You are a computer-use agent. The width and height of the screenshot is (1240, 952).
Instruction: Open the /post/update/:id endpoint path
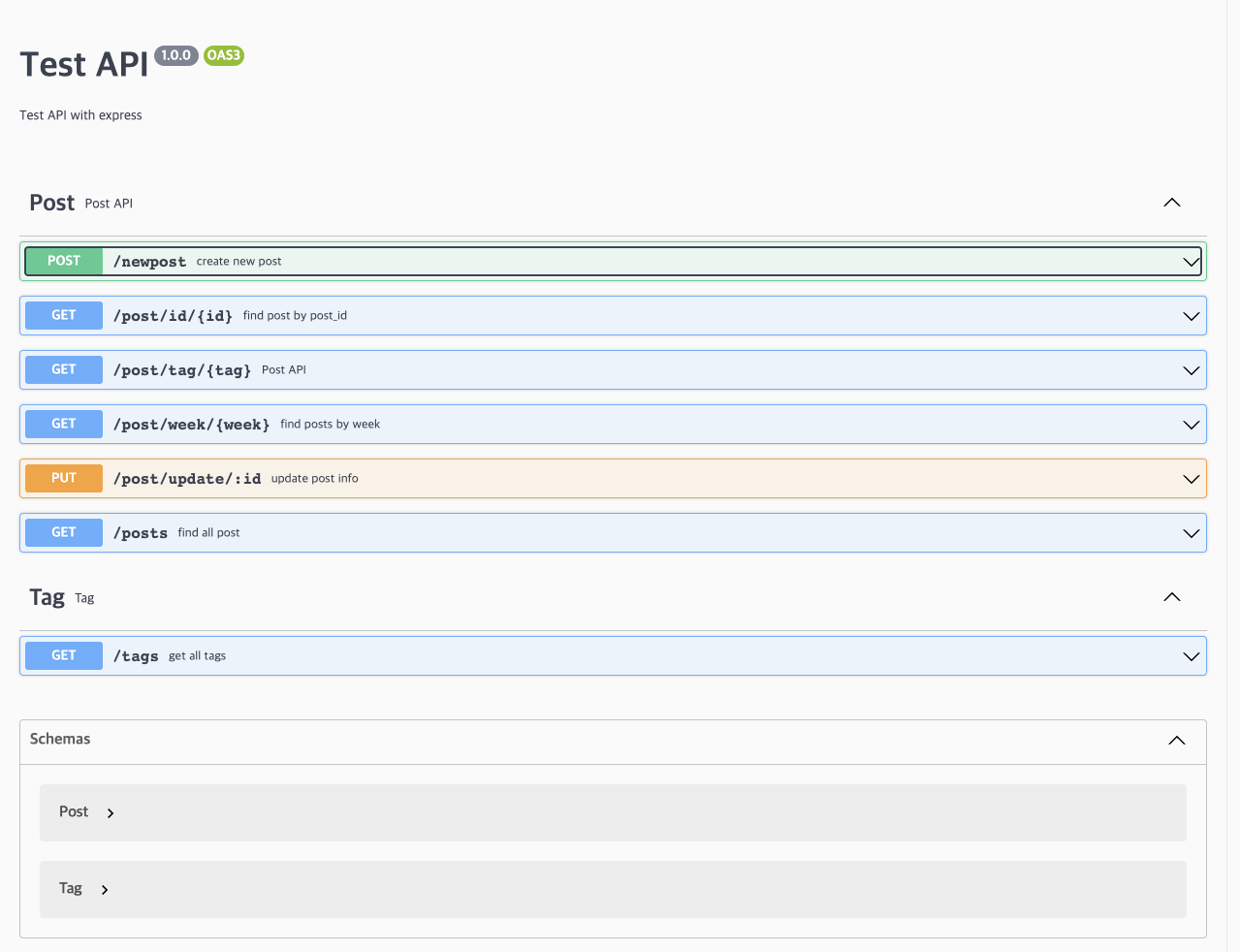(187, 479)
